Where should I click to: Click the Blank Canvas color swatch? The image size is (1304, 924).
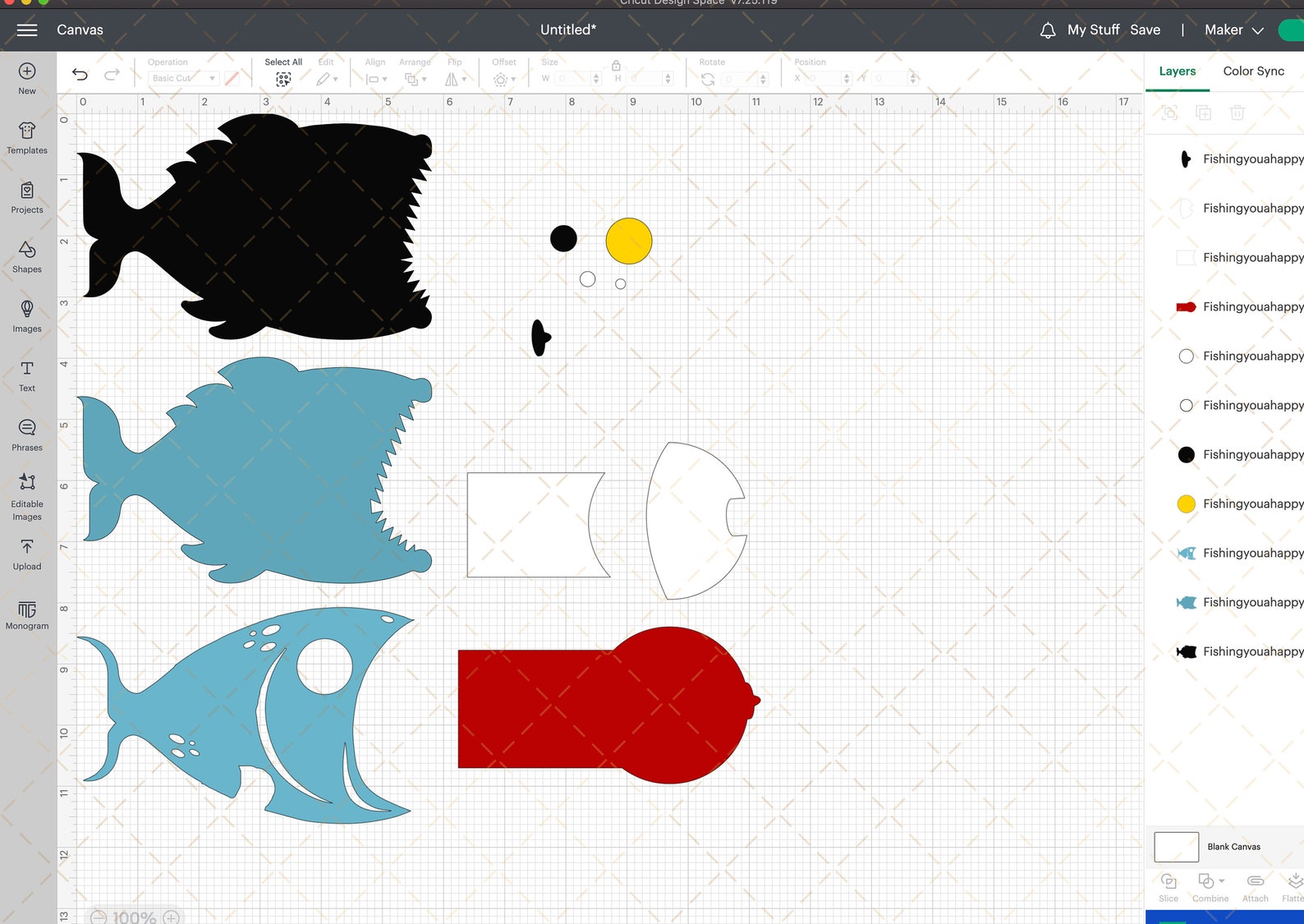(x=1176, y=847)
